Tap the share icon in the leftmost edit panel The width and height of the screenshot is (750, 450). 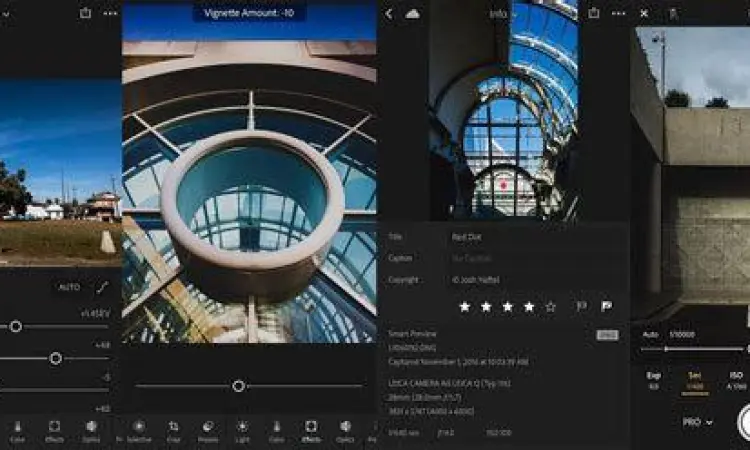(x=85, y=13)
